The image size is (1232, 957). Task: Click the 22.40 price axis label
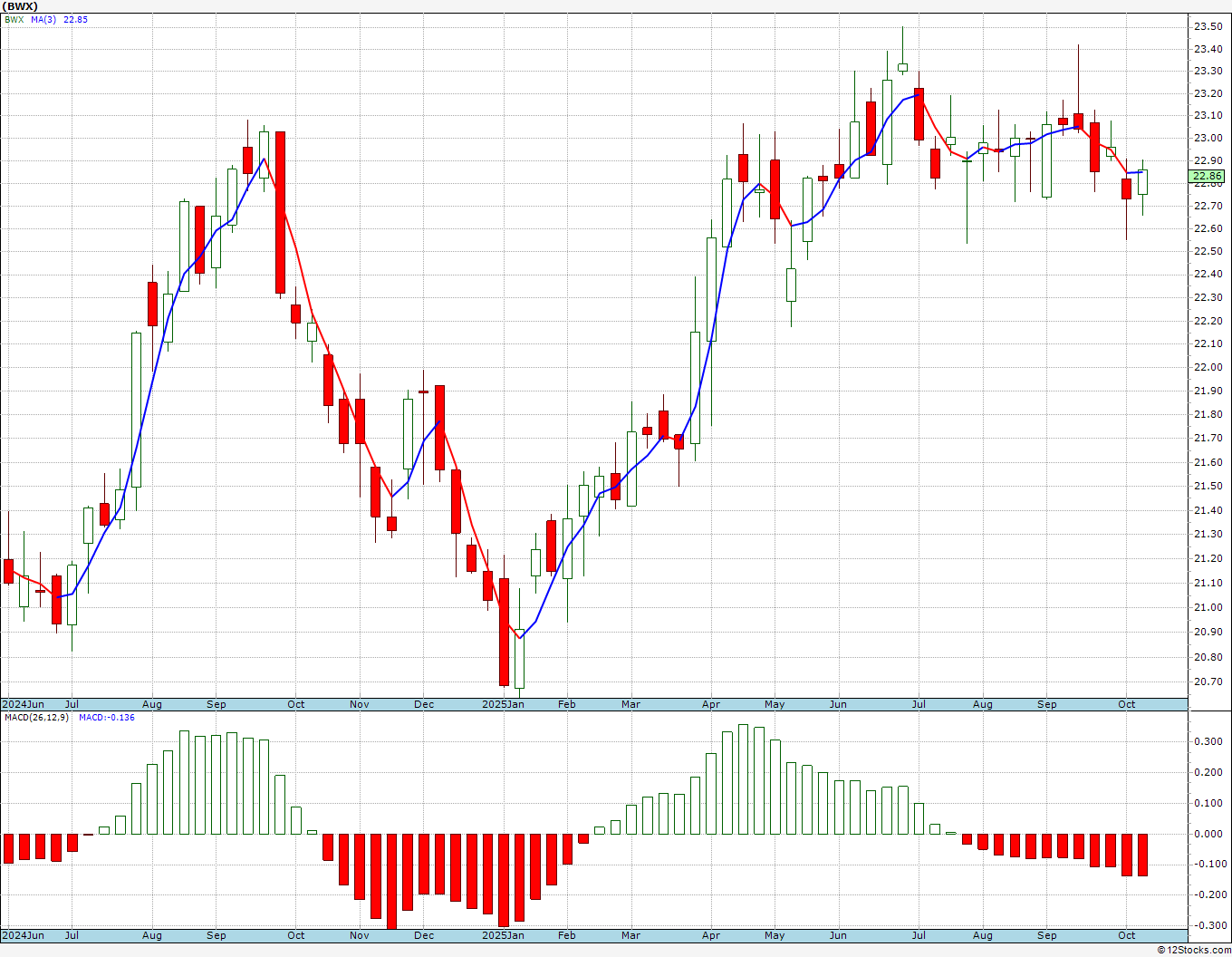coord(1208,274)
